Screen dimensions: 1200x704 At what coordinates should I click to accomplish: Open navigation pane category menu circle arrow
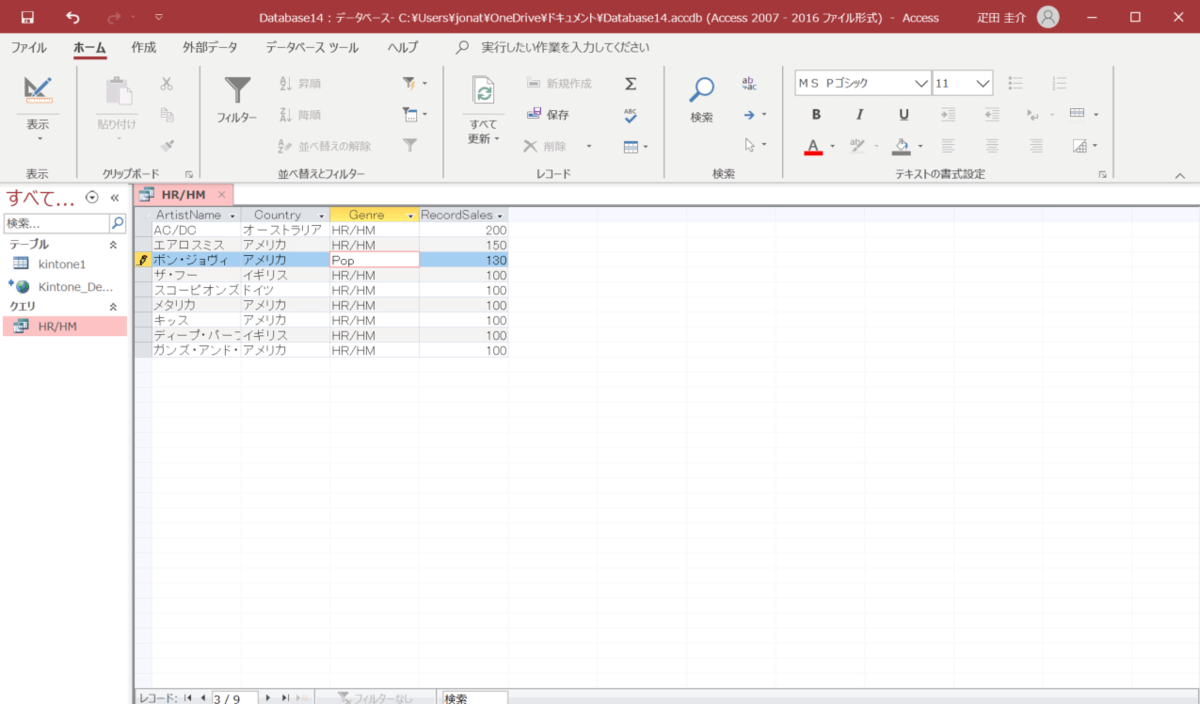92,197
